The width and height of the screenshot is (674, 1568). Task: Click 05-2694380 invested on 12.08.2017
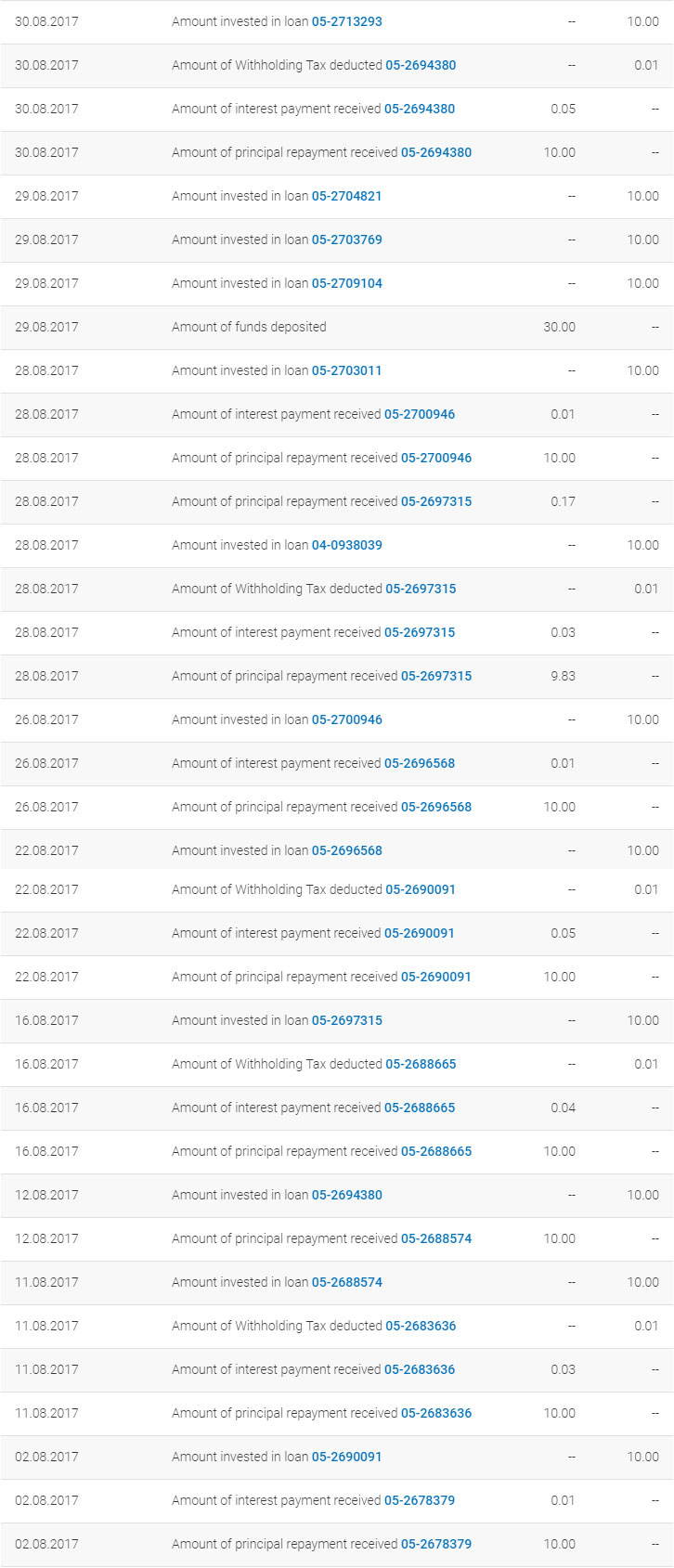click(346, 1195)
